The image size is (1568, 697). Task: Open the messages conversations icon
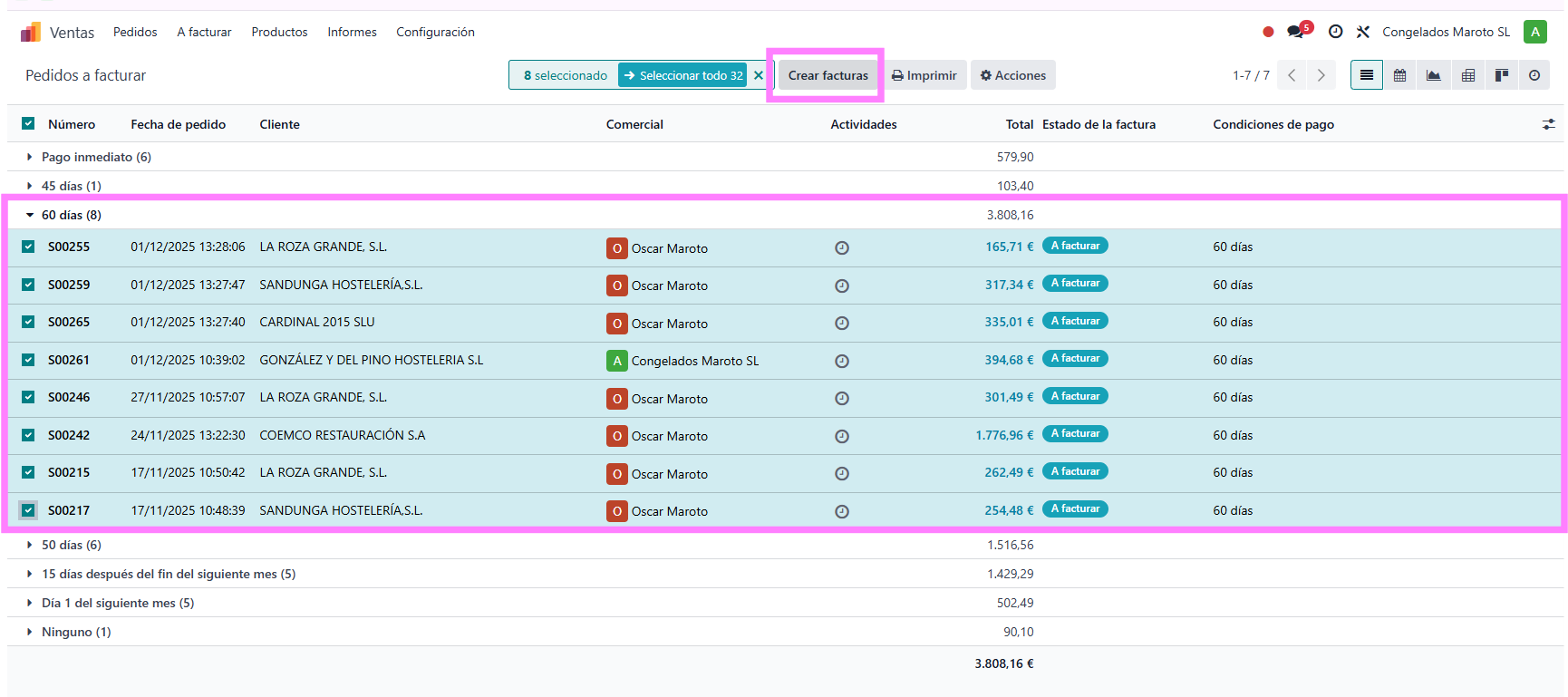tap(1296, 32)
